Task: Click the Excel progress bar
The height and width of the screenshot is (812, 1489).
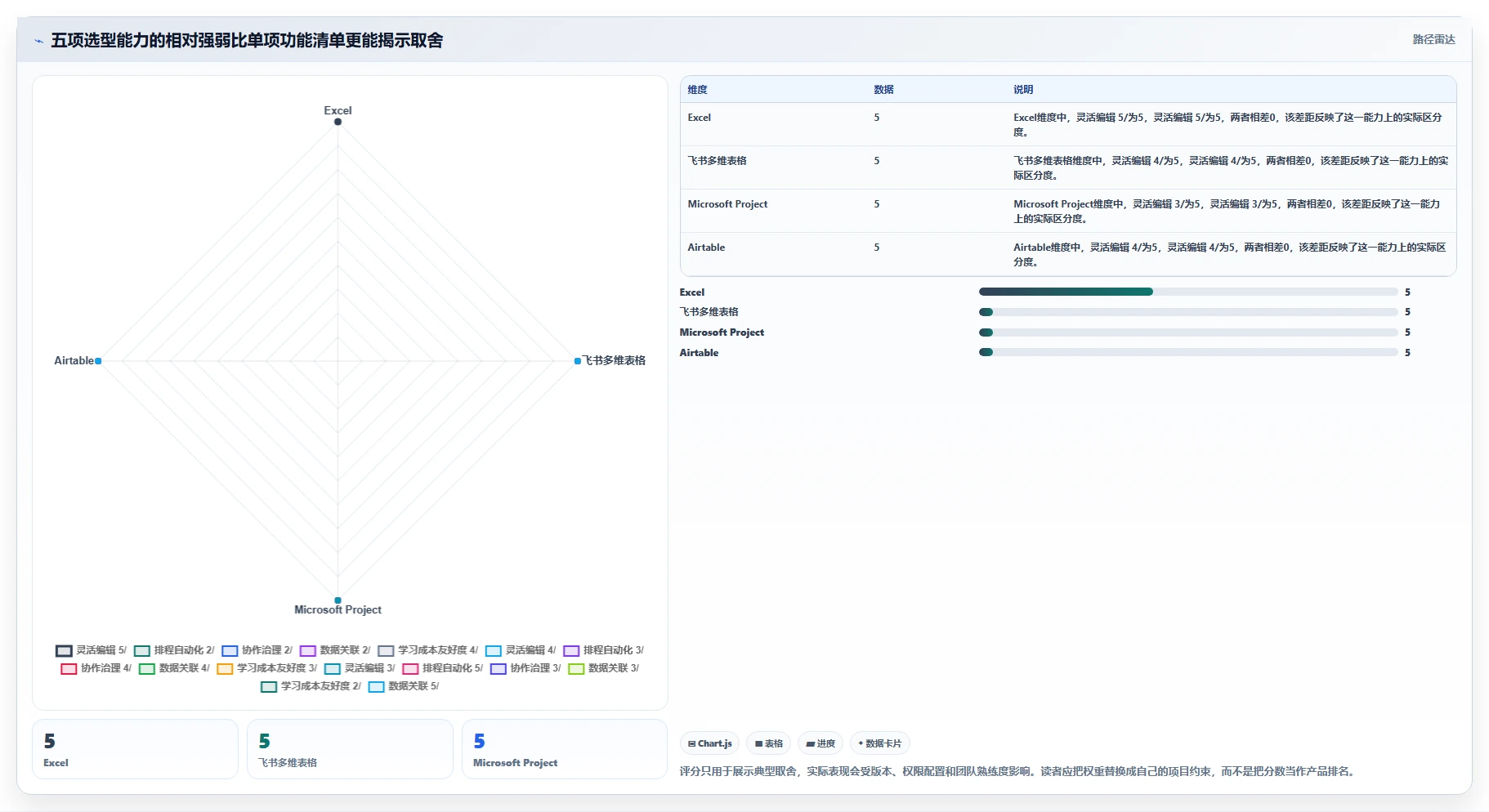Action: pyautogui.click(x=1188, y=292)
